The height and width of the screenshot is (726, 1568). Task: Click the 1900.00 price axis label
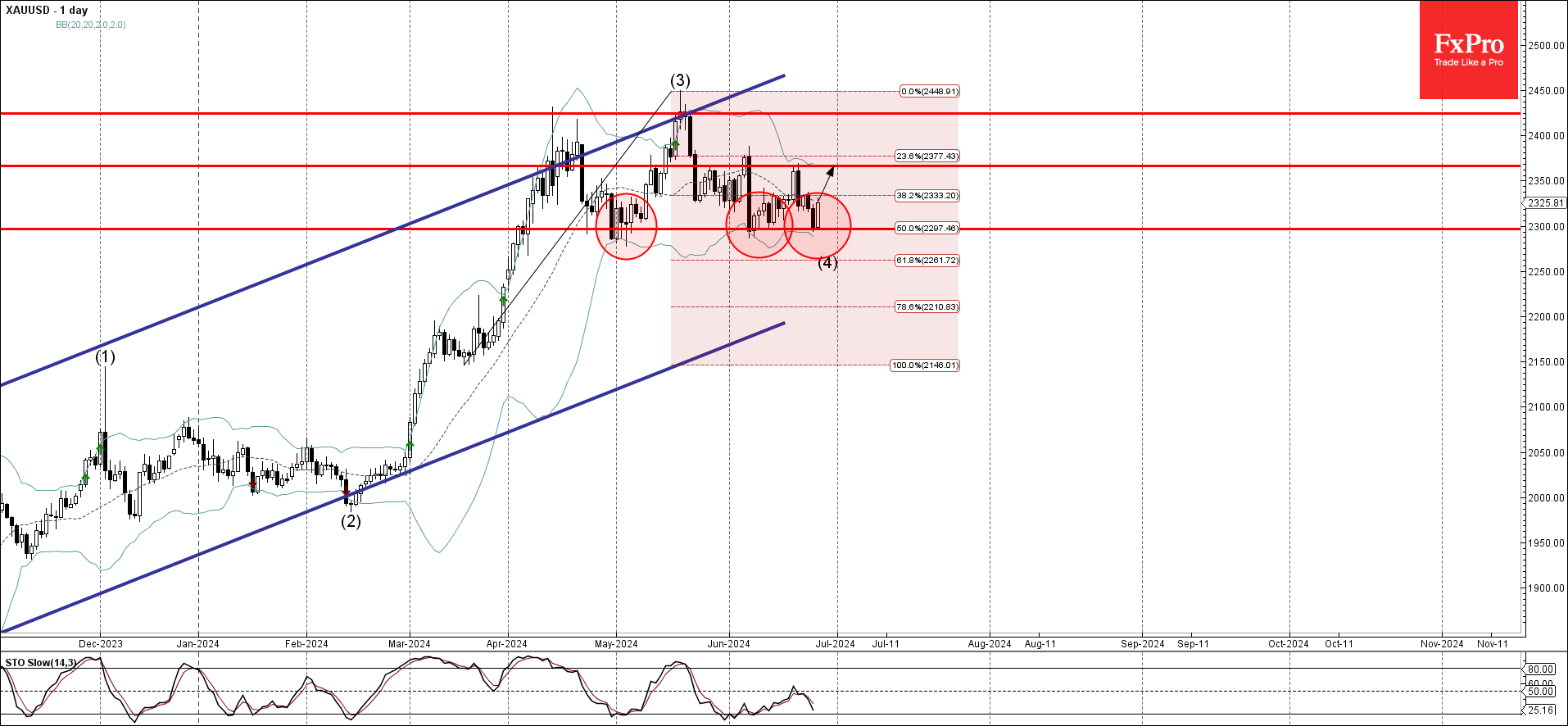[1547, 588]
